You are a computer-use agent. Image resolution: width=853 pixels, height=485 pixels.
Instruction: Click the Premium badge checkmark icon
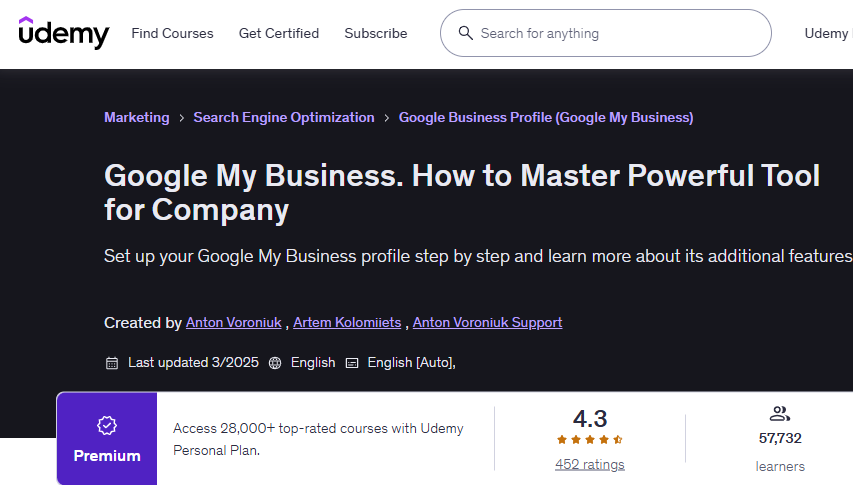pyautogui.click(x=107, y=426)
